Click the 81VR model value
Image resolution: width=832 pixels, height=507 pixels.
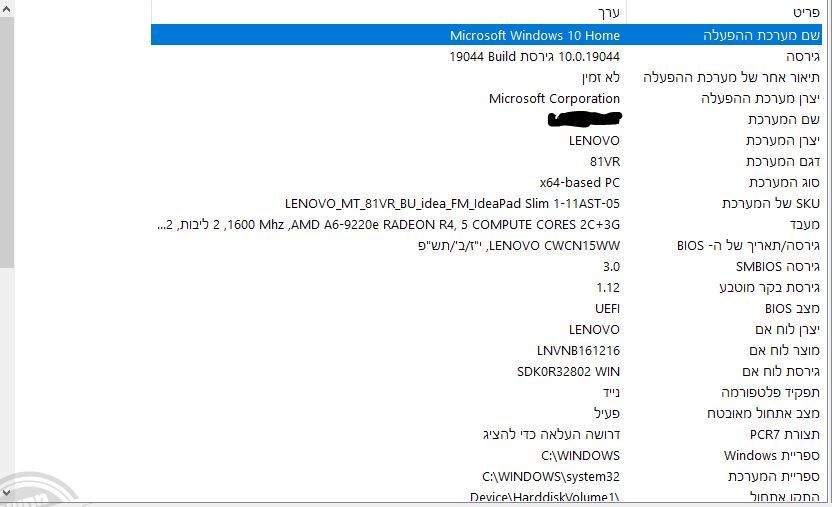coord(605,161)
